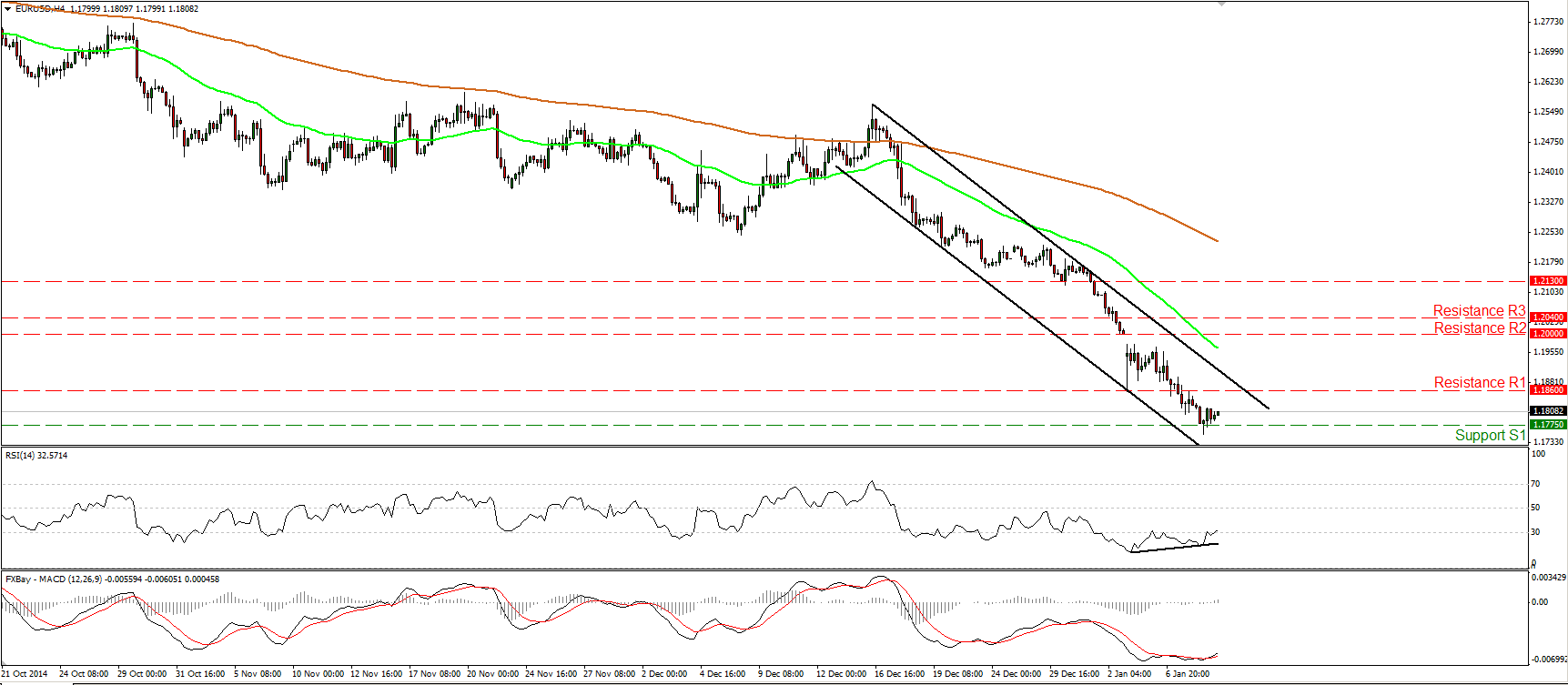The width and height of the screenshot is (1568, 685).
Task: Click the 29 Oct 00:00 date label
Action: click(x=142, y=674)
